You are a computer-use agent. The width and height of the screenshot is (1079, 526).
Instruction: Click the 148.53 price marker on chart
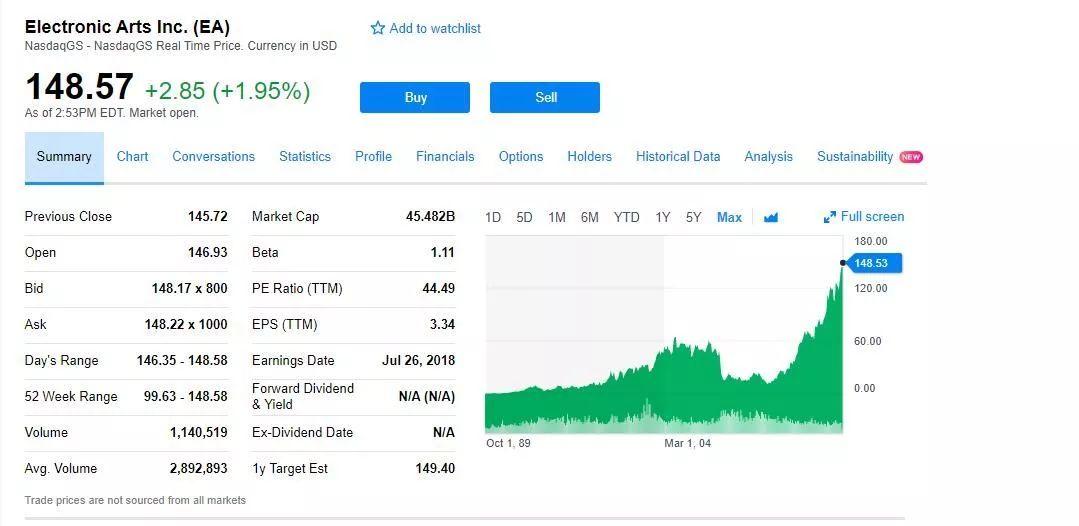(873, 263)
